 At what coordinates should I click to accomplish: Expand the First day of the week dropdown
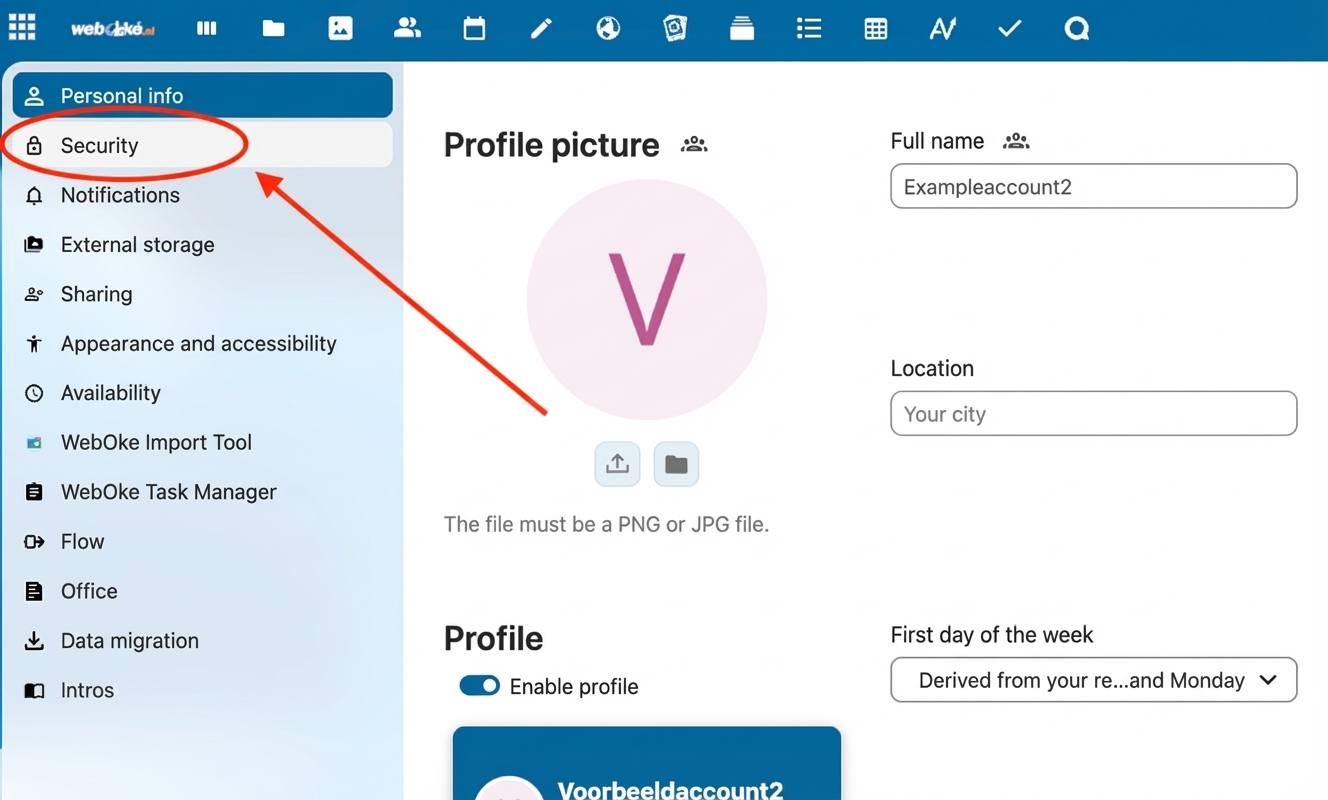tap(1093, 680)
